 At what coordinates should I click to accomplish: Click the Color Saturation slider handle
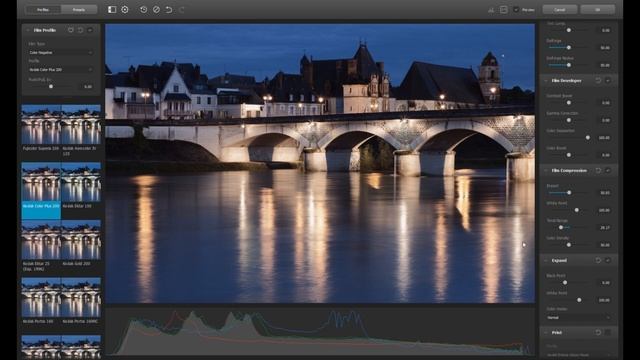pos(588,138)
